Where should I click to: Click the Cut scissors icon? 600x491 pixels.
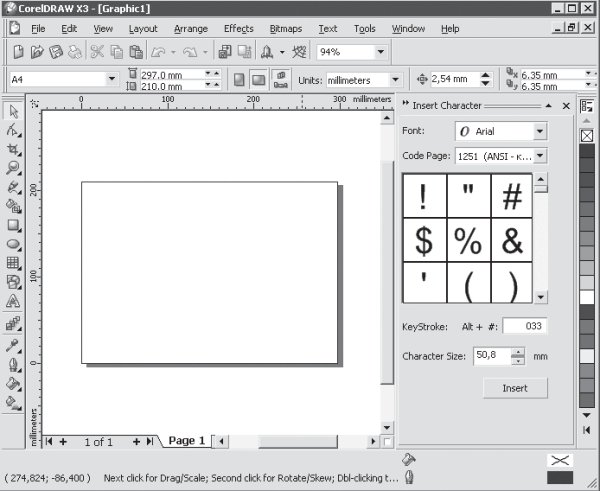(97, 52)
